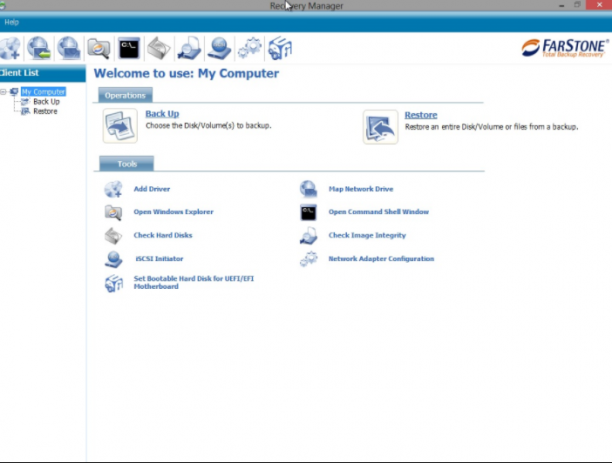Click the large Restore operation icon

click(x=380, y=127)
